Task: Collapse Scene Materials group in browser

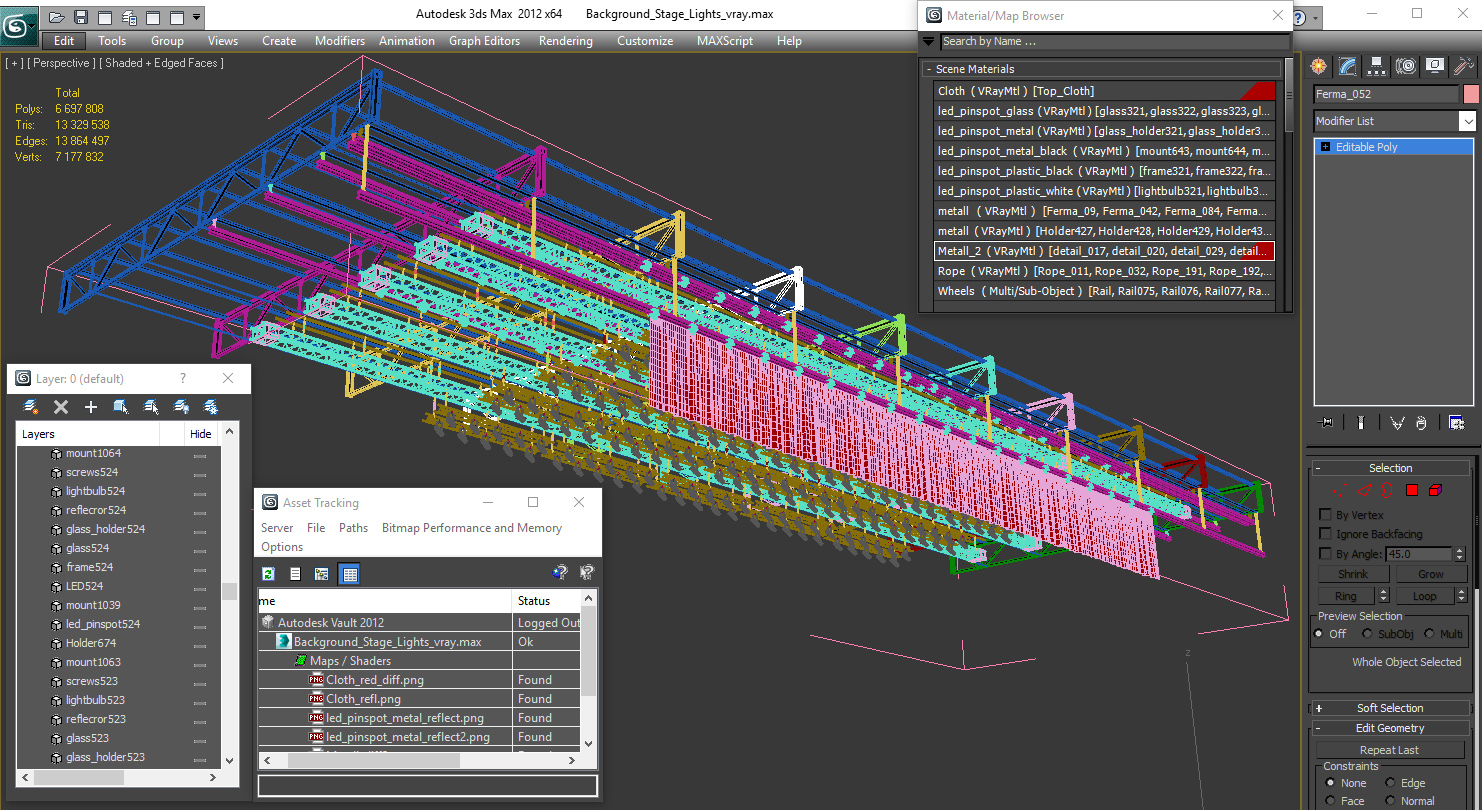Action: click(x=928, y=69)
